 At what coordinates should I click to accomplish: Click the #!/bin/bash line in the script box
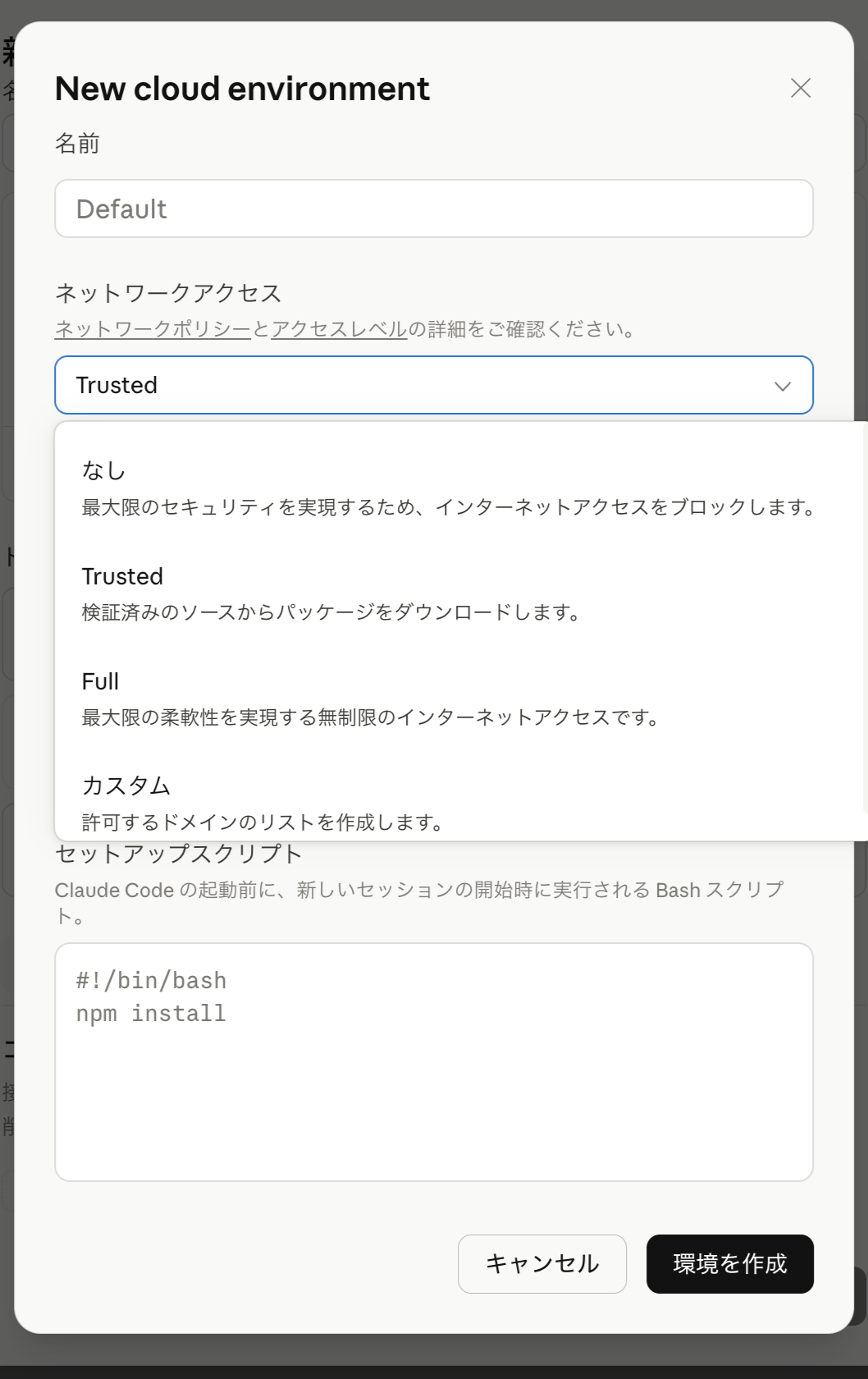pos(151,979)
